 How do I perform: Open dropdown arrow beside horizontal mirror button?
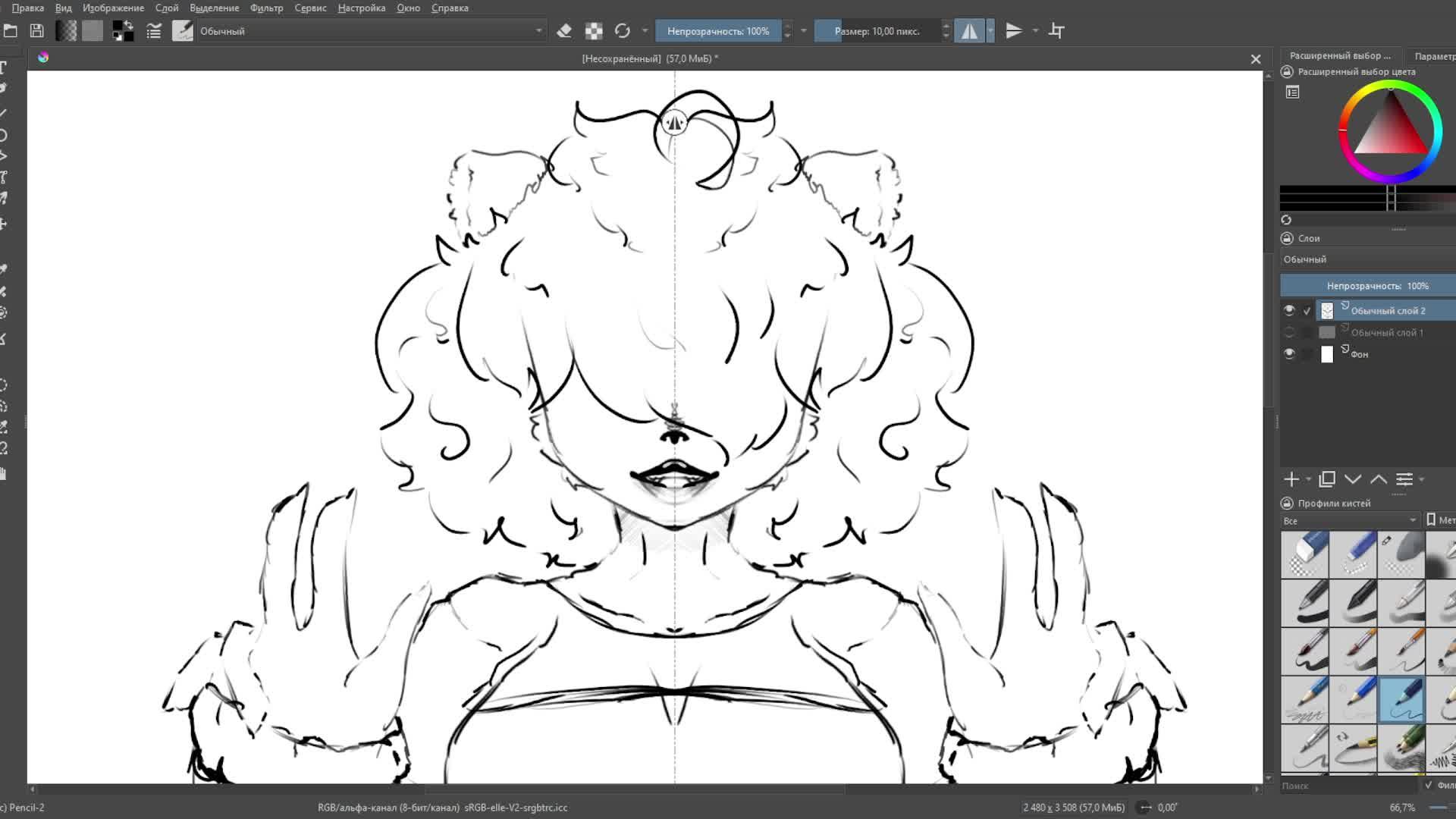pos(990,31)
